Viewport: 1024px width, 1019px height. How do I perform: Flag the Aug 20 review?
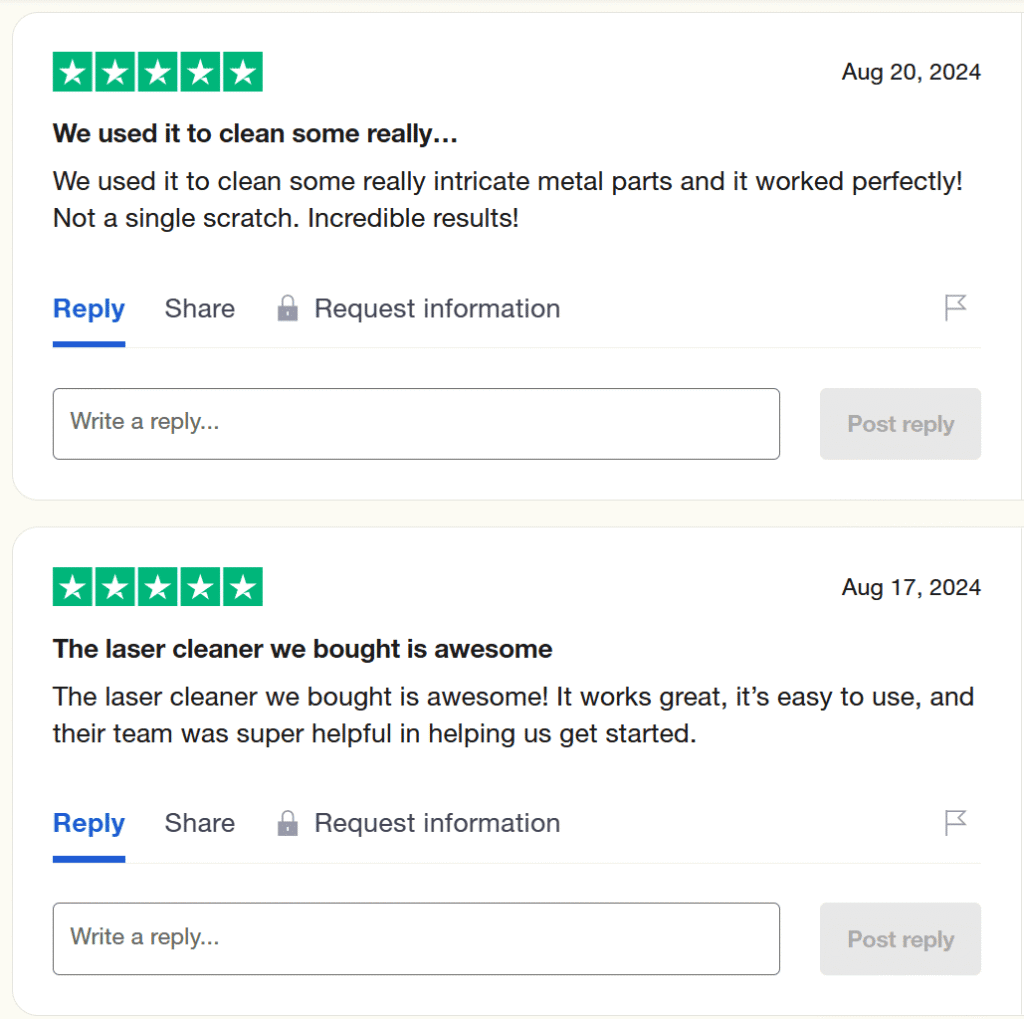pos(955,308)
